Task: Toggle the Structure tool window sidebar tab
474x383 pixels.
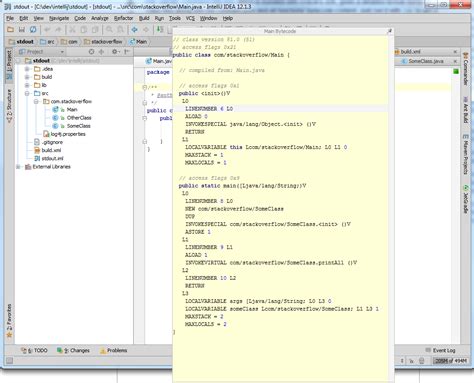Action: [9, 106]
